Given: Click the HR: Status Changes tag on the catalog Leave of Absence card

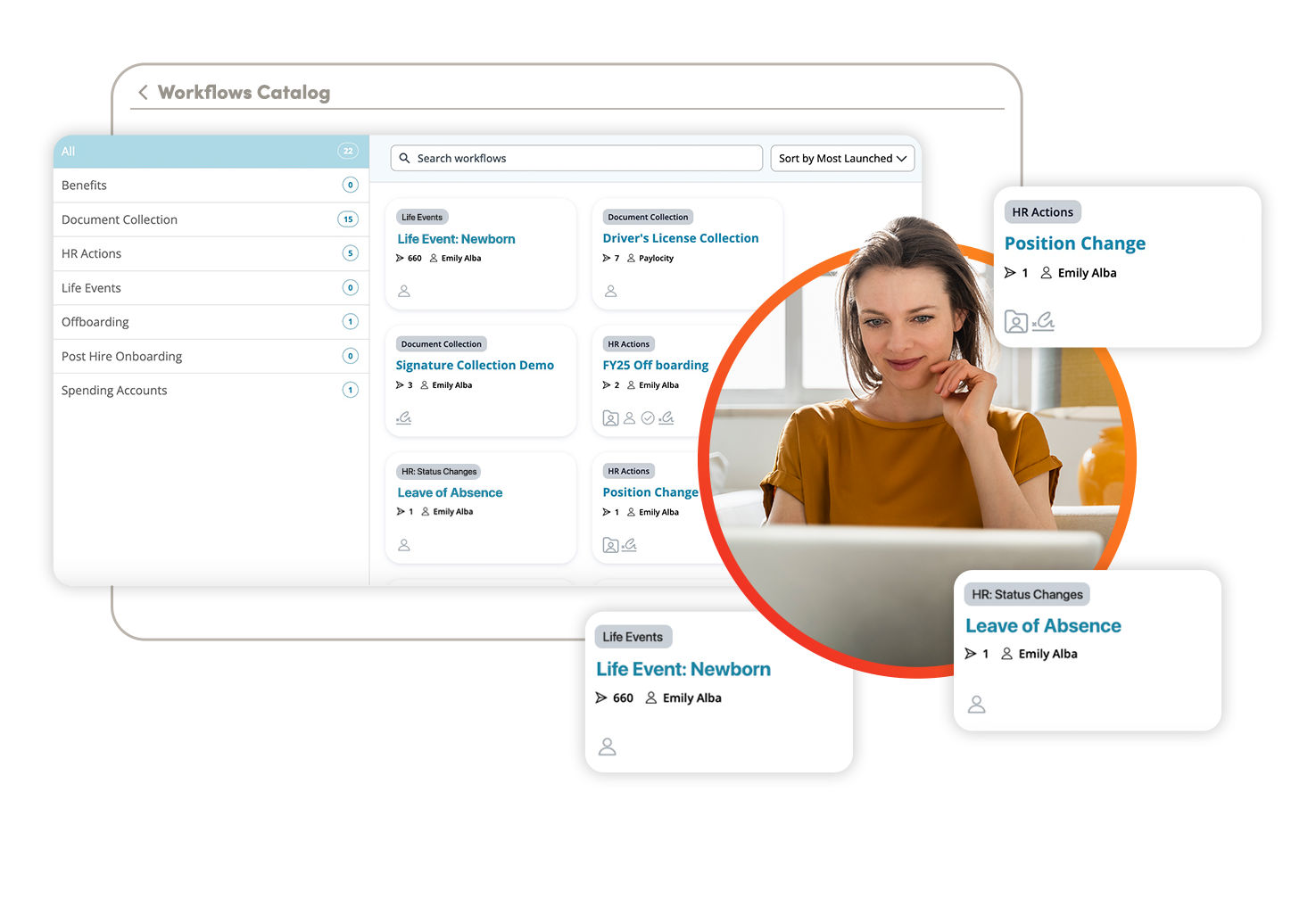Looking at the screenshot, I should [x=439, y=471].
